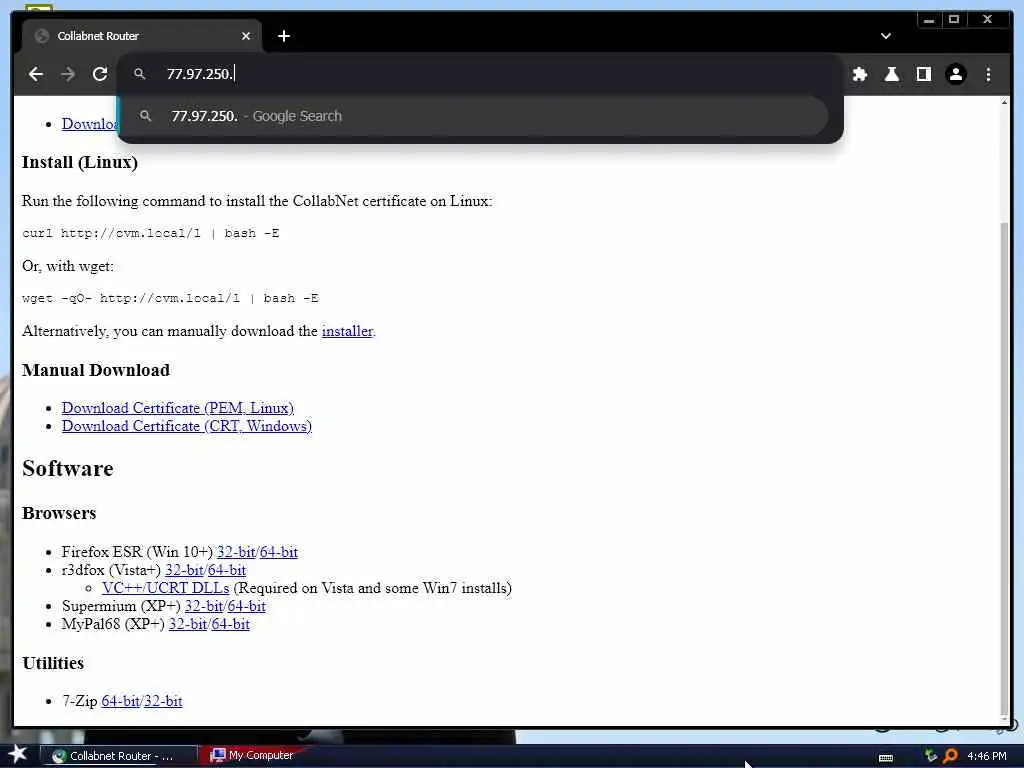The width and height of the screenshot is (1024, 768).
Task: Download MyPal68 32-bit
Action: [x=188, y=624]
